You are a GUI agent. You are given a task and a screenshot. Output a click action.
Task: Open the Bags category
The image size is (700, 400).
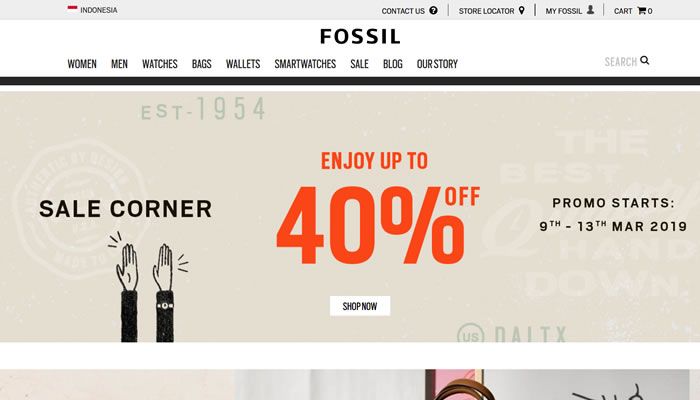tap(202, 64)
